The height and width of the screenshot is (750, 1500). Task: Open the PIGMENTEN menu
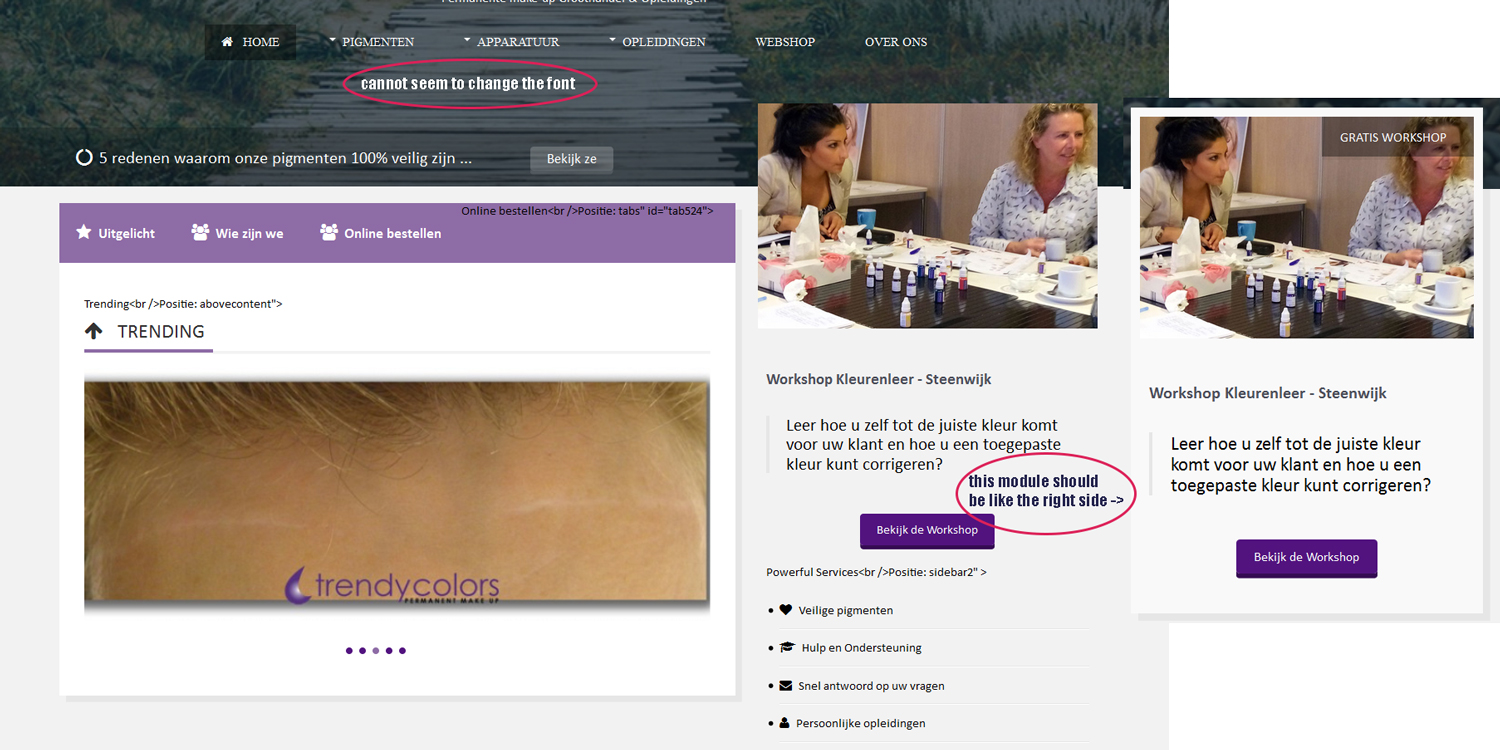click(x=378, y=42)
